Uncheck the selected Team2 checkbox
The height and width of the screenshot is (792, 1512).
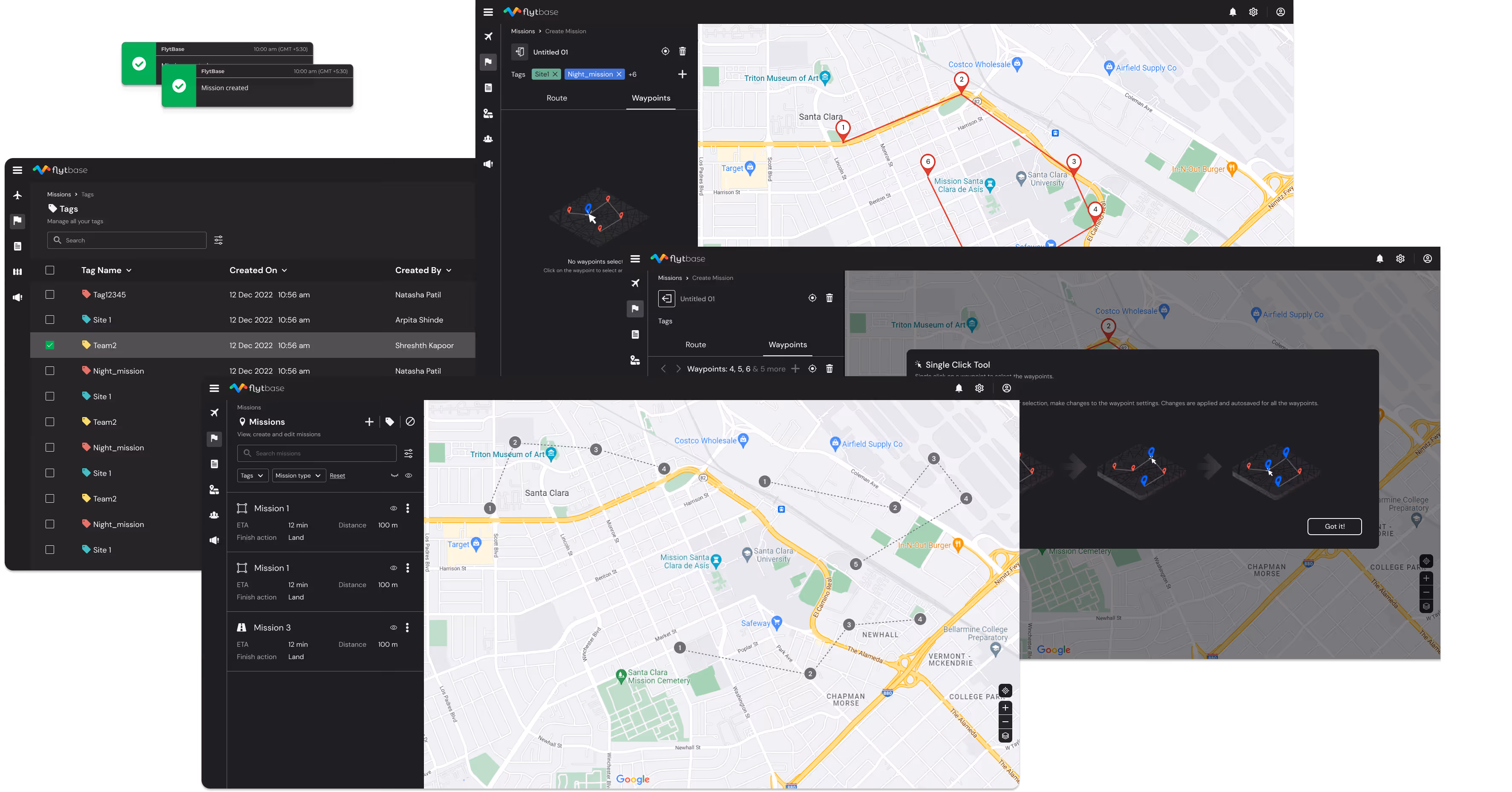point(50,345)
